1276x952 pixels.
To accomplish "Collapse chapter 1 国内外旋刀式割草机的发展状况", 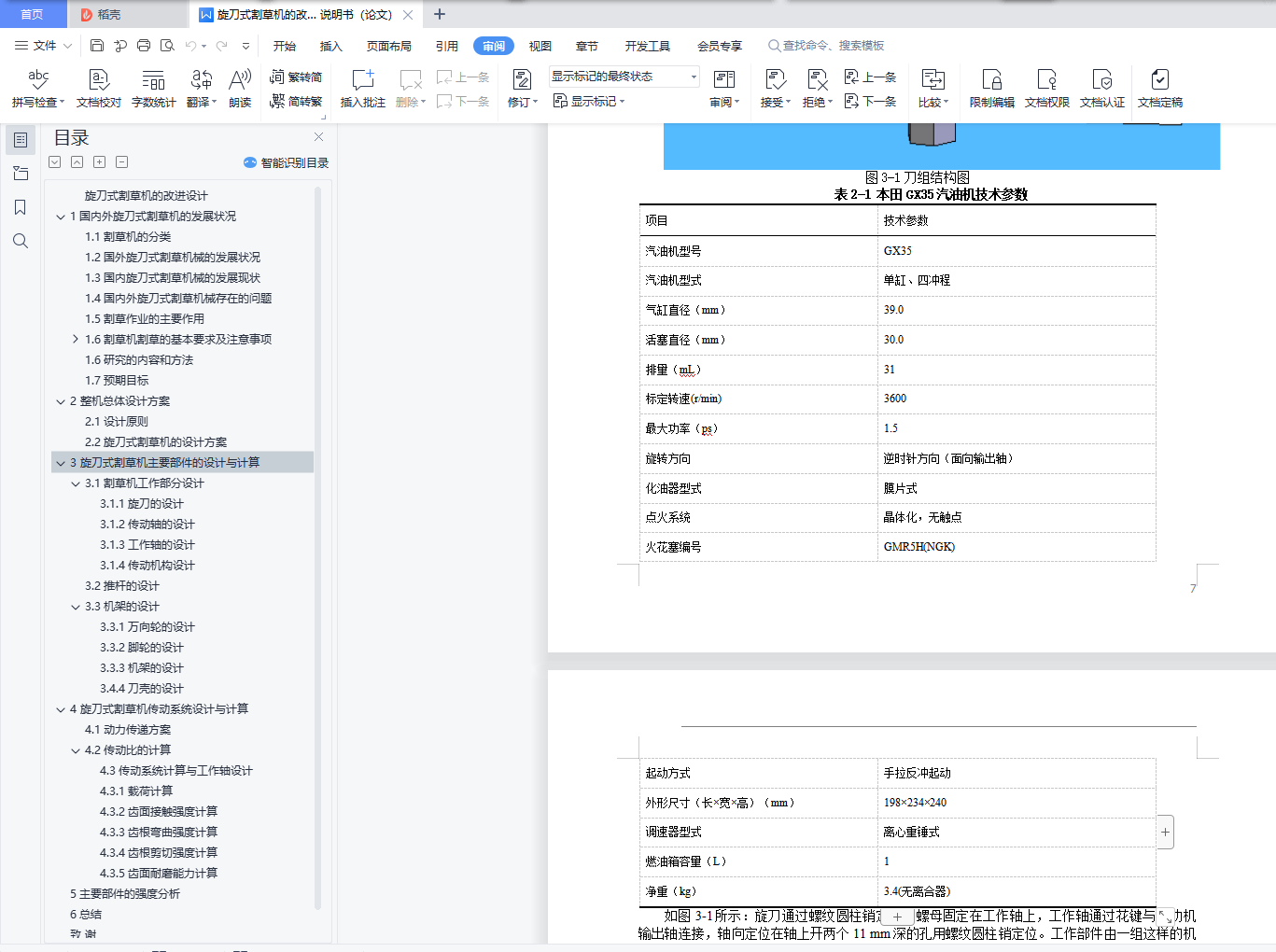I will (x=61, y=217).
